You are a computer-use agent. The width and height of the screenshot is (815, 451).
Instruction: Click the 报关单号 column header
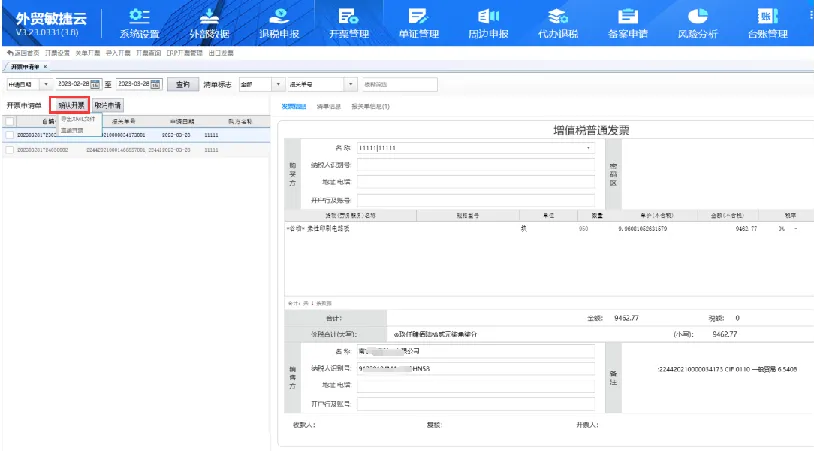(124, 121)
